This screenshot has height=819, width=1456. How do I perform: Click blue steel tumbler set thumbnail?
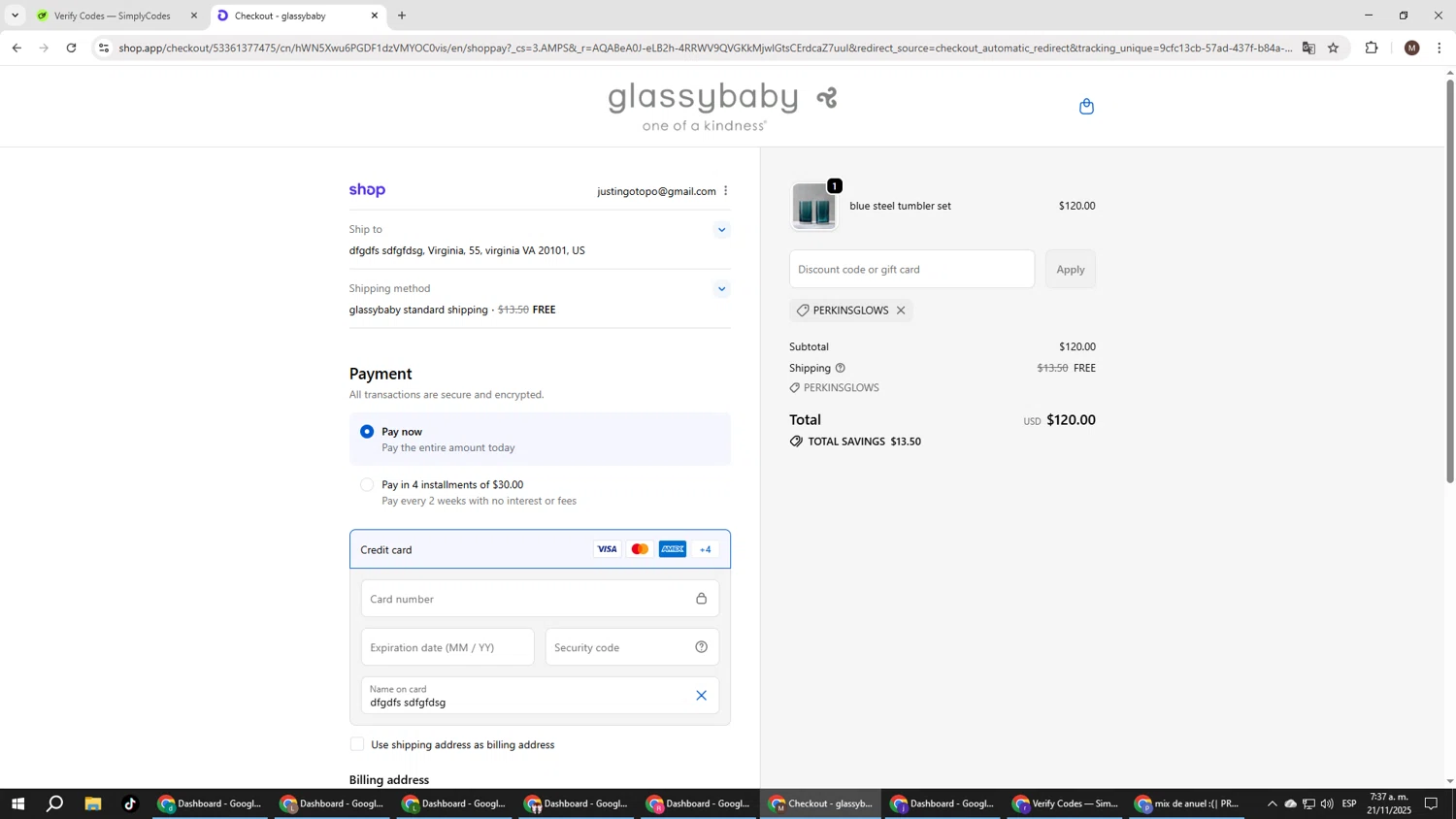[x=814, y=207]
